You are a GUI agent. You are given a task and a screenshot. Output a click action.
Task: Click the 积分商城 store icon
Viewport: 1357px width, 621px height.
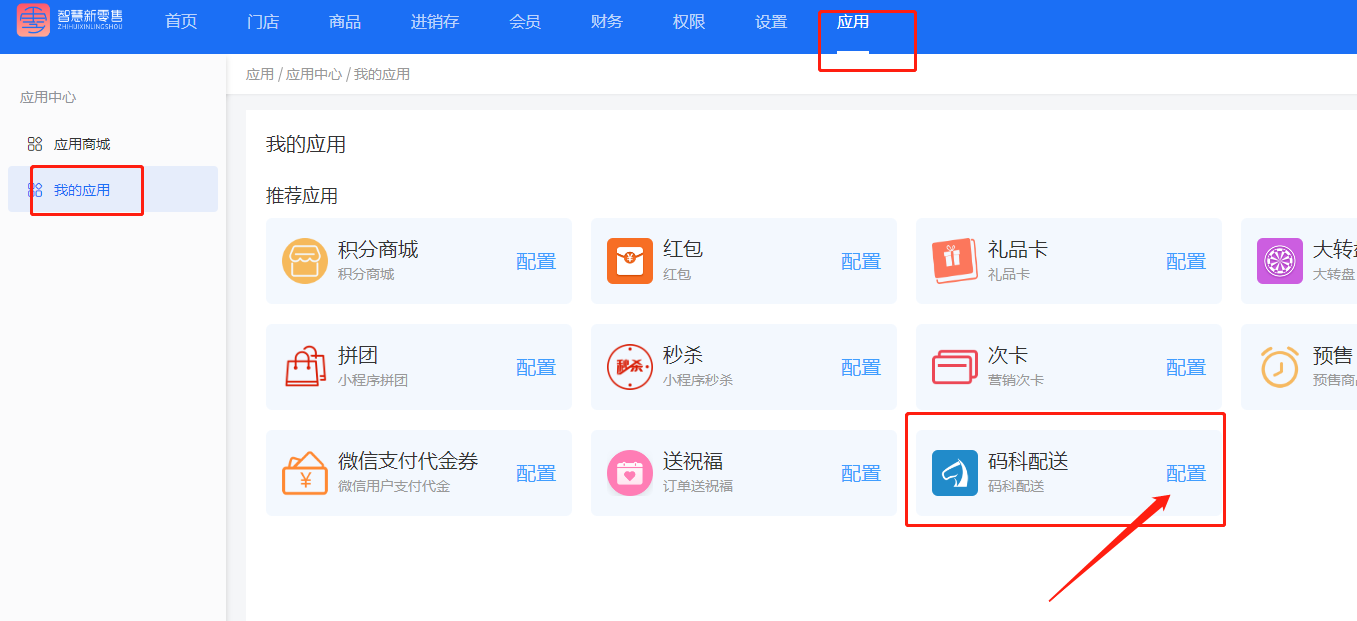coord(304,261)
